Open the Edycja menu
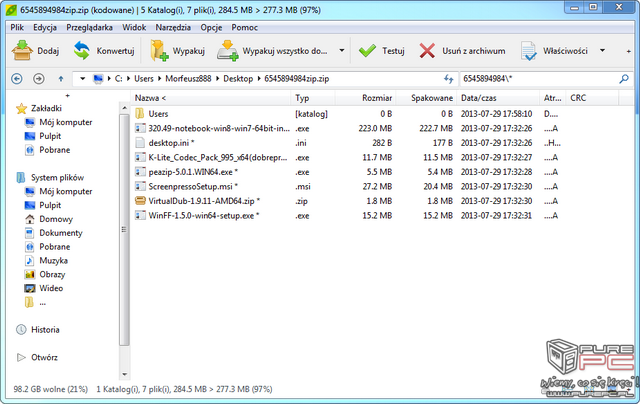 coord(45,27)
